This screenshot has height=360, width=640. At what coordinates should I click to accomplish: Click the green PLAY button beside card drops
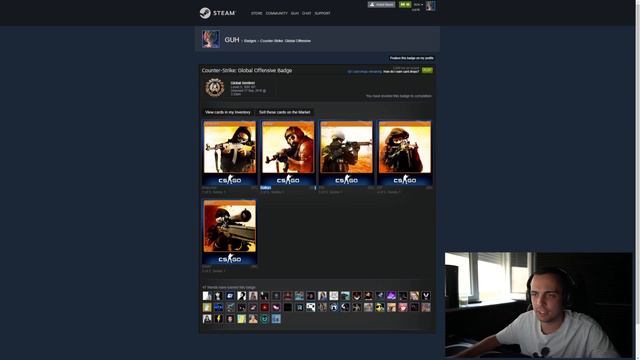pos(427,70)
